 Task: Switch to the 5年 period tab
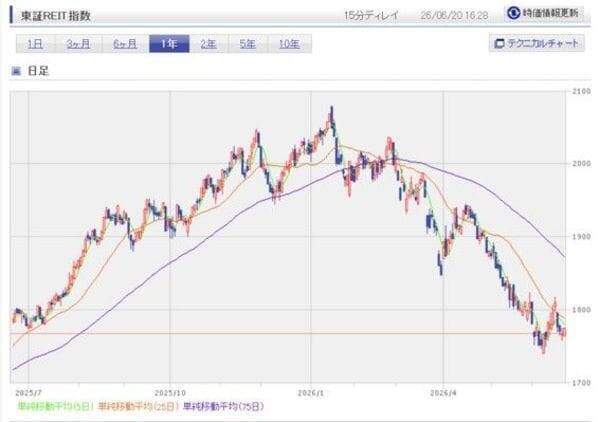point(248,44)
